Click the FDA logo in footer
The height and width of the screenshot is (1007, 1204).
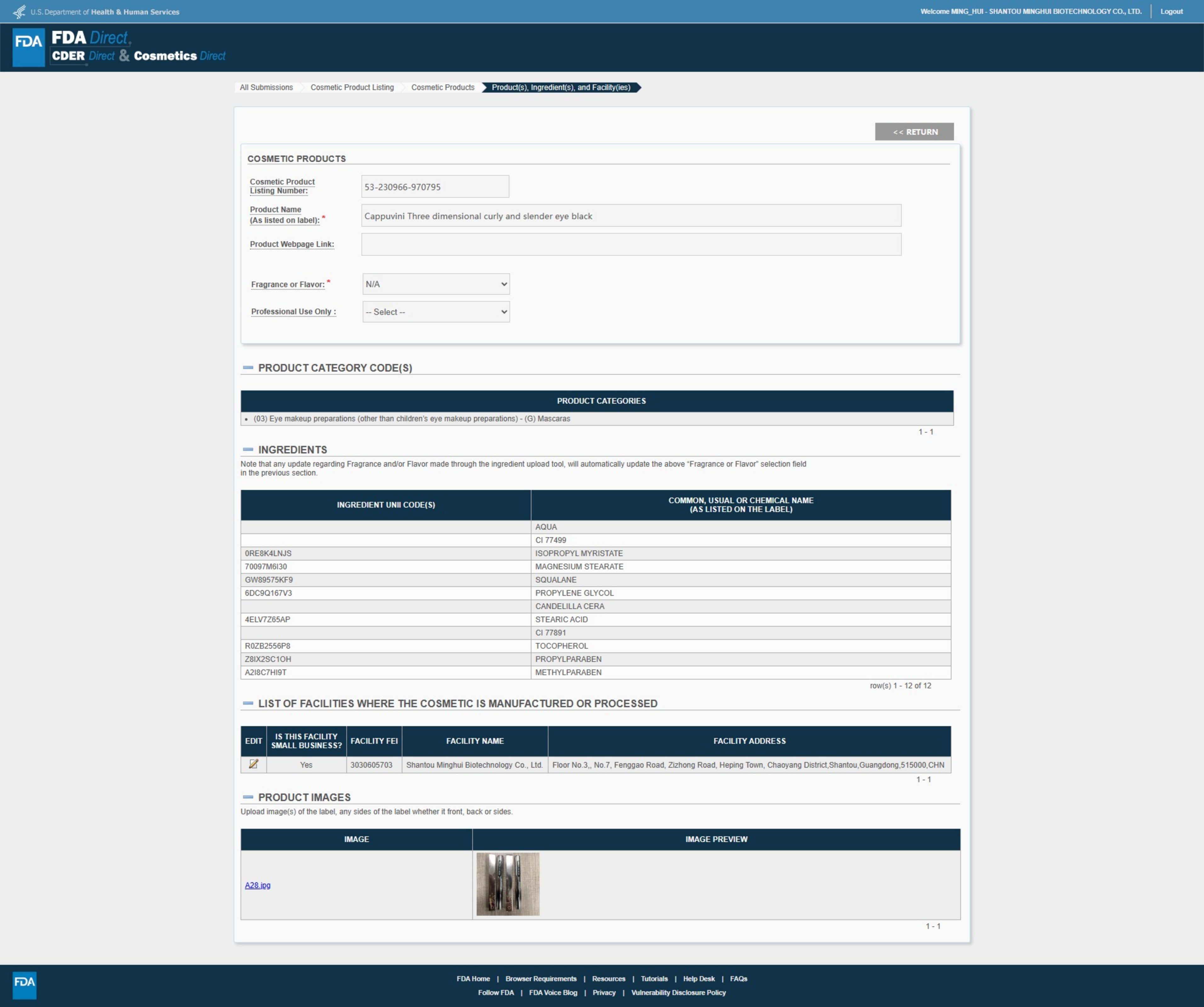pos(24,985)
